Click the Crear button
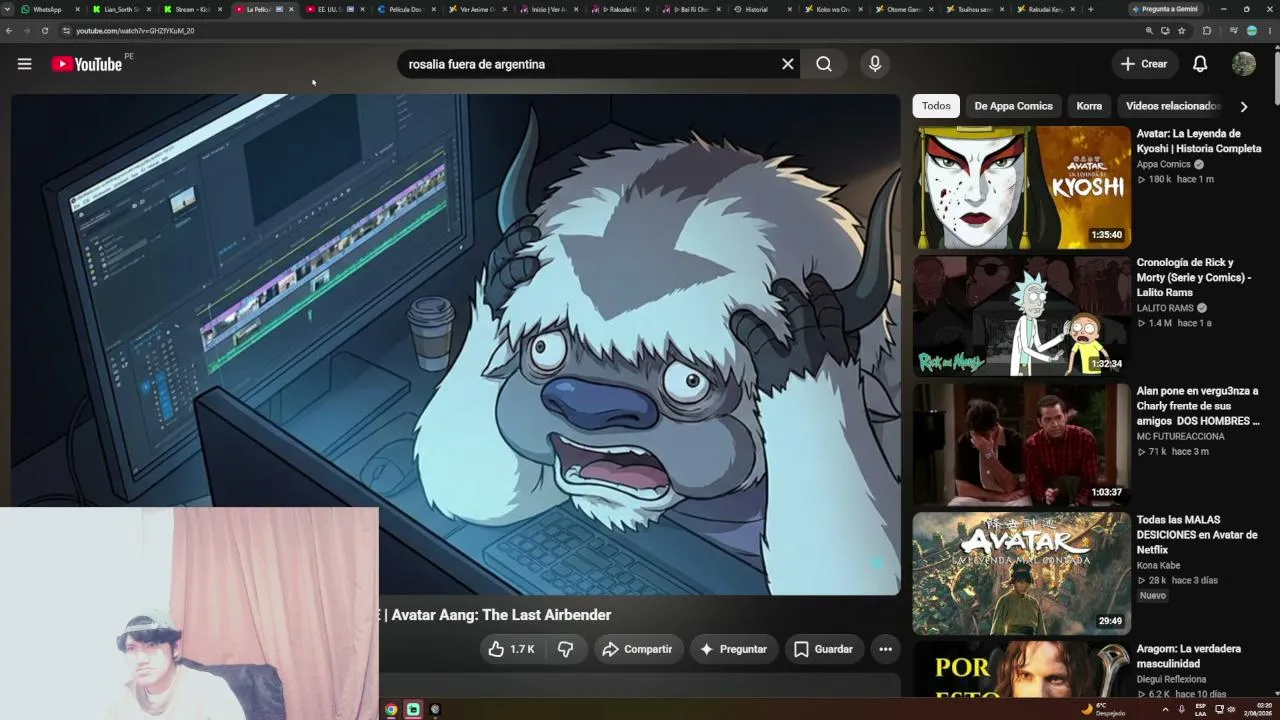The height and width of the screenshot is (720, 1280). coord(1144,64)
